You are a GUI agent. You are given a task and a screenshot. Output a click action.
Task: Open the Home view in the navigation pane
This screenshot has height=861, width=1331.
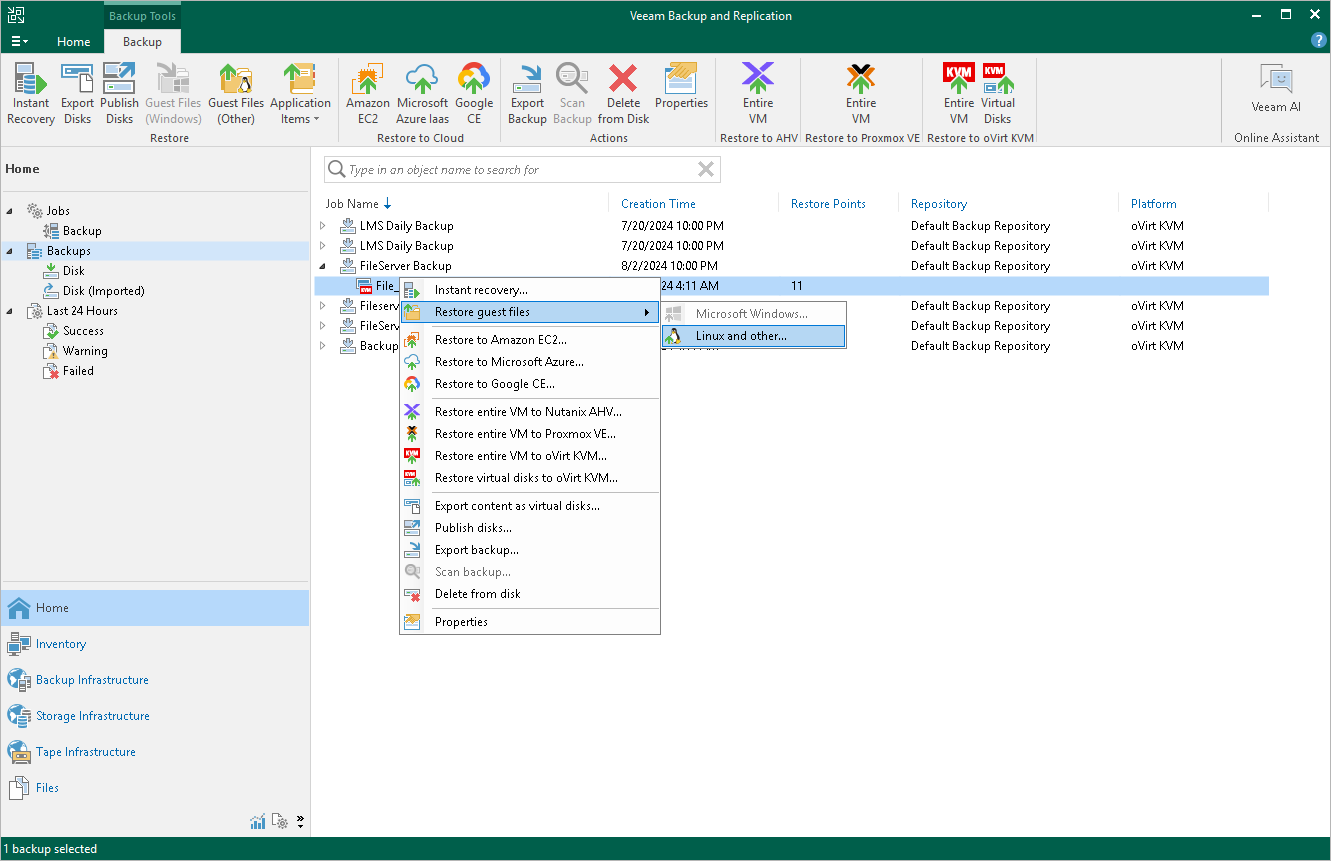pos(155,608)
